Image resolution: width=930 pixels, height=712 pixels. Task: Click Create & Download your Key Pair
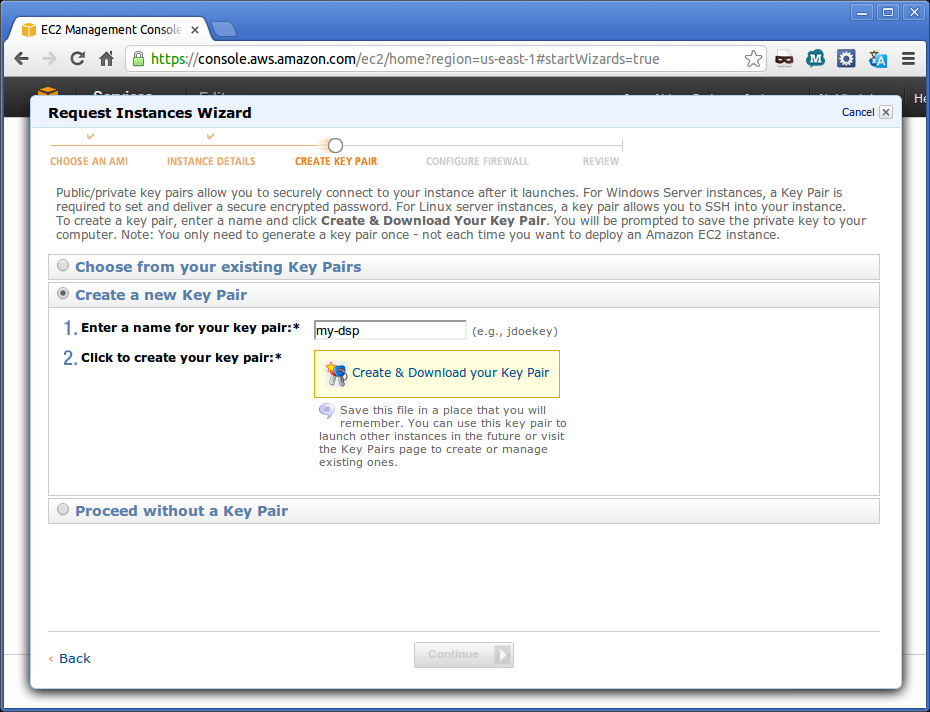tap(437, 374)
